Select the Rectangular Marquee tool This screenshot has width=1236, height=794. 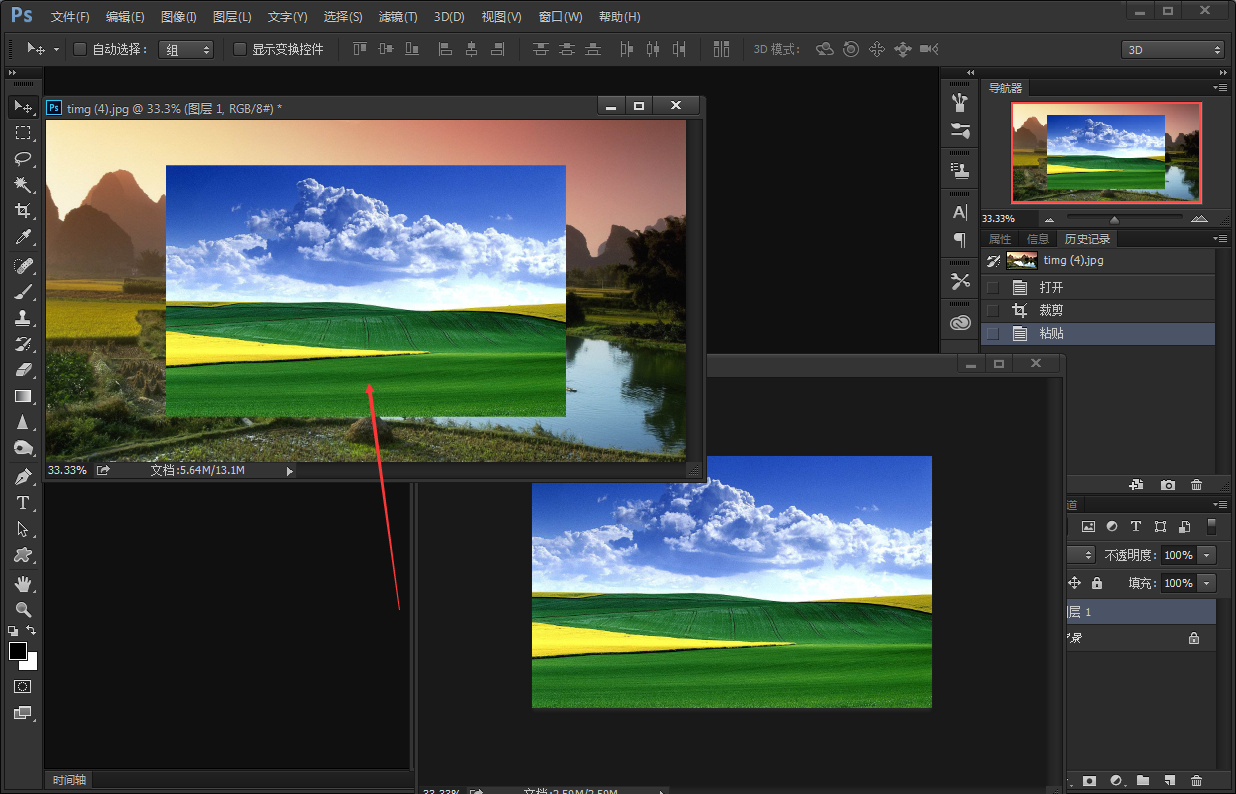(22, 133)
